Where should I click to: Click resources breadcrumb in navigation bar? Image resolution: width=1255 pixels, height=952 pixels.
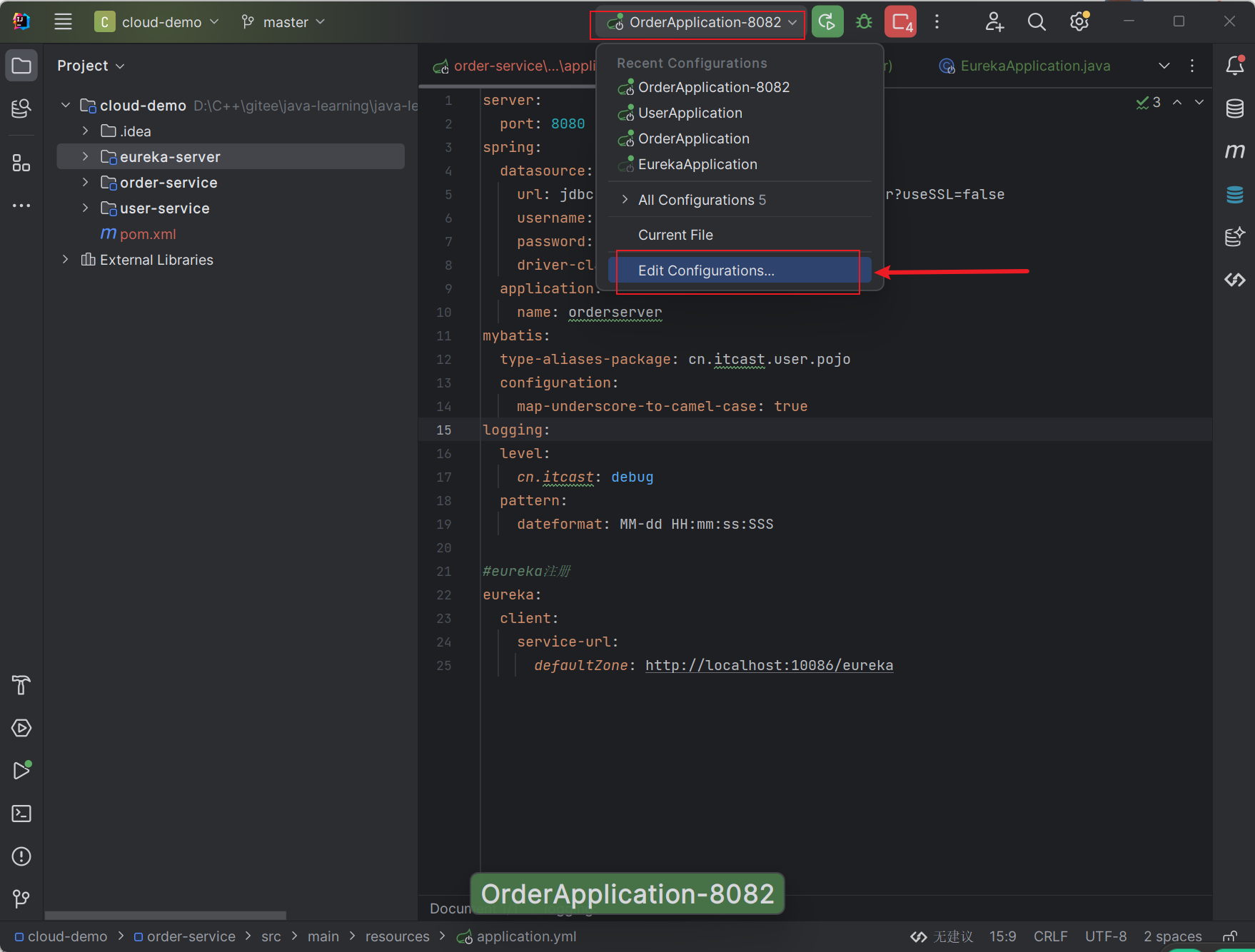[398, 937]
